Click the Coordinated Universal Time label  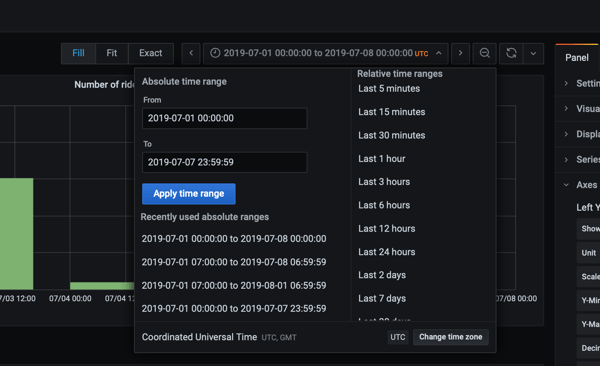(199, 337)
